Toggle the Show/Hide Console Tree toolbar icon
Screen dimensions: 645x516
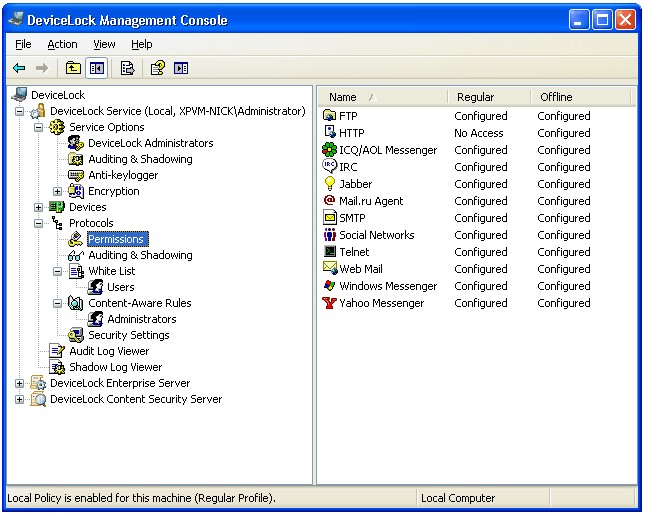point(97,68)
